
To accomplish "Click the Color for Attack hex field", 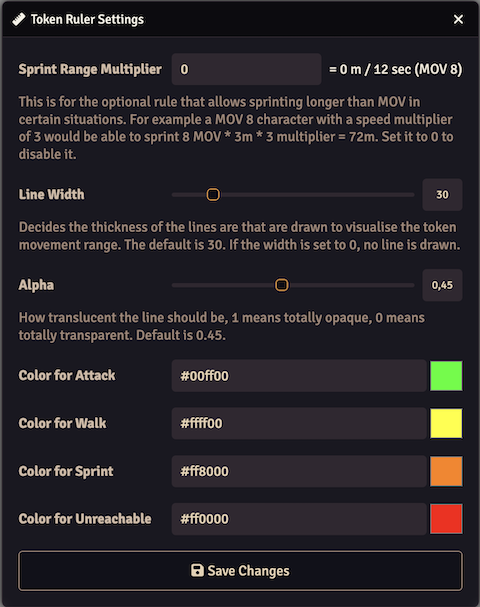I will (x=299, y=376).
